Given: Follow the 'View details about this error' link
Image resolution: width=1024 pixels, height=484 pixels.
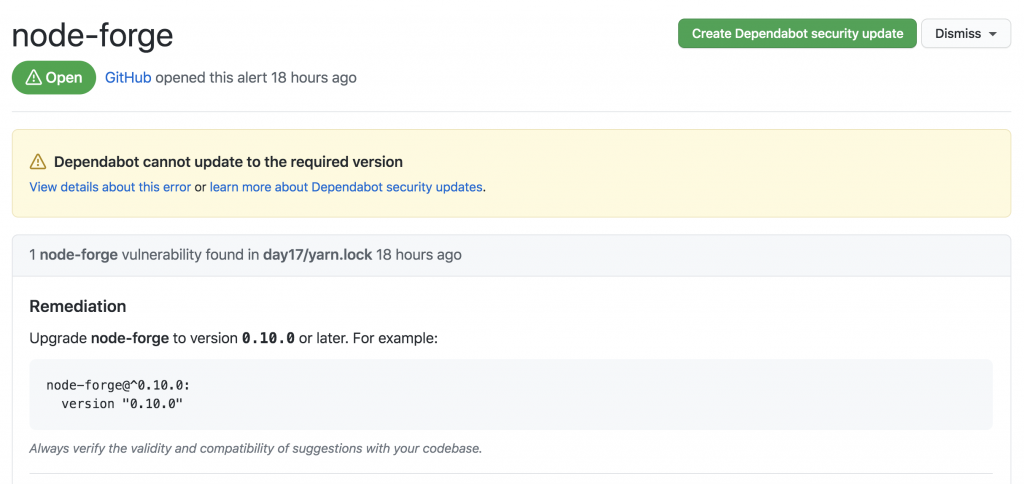Looking at the screenshot, I should 110,187.
